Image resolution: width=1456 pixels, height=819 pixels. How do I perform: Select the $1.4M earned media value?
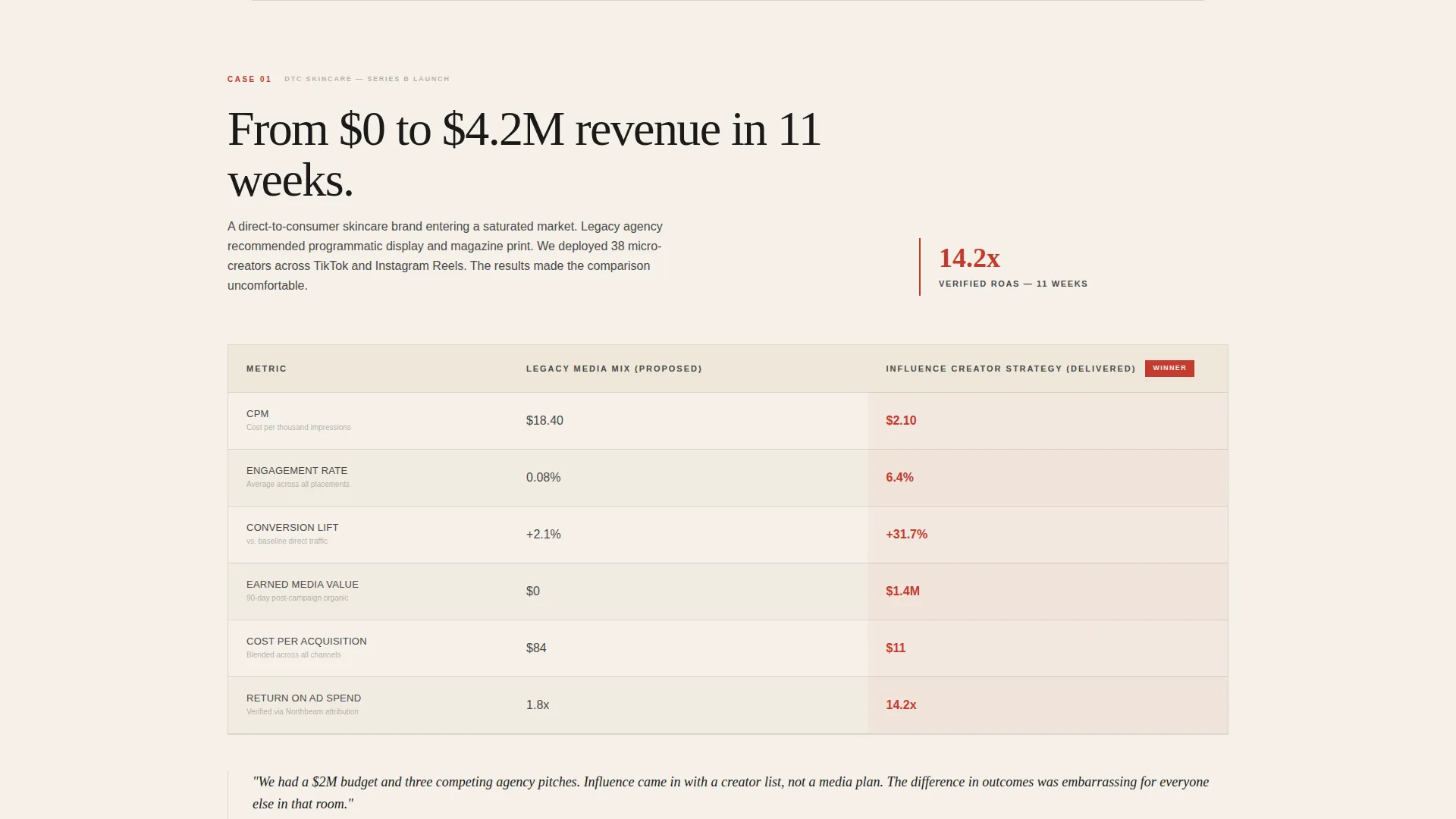tap(902, 591)
